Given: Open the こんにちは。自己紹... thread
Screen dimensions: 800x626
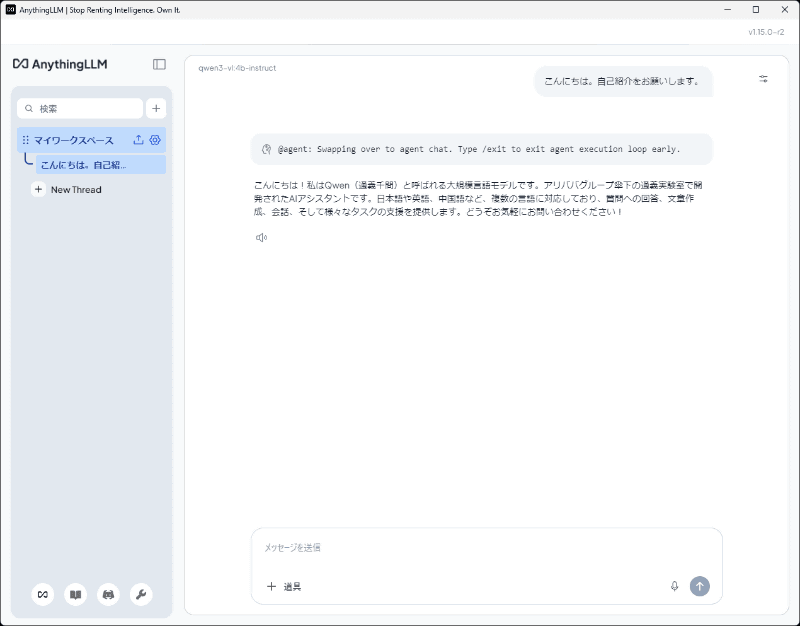Looking at the screenshot, I should (x=101, y=165).
